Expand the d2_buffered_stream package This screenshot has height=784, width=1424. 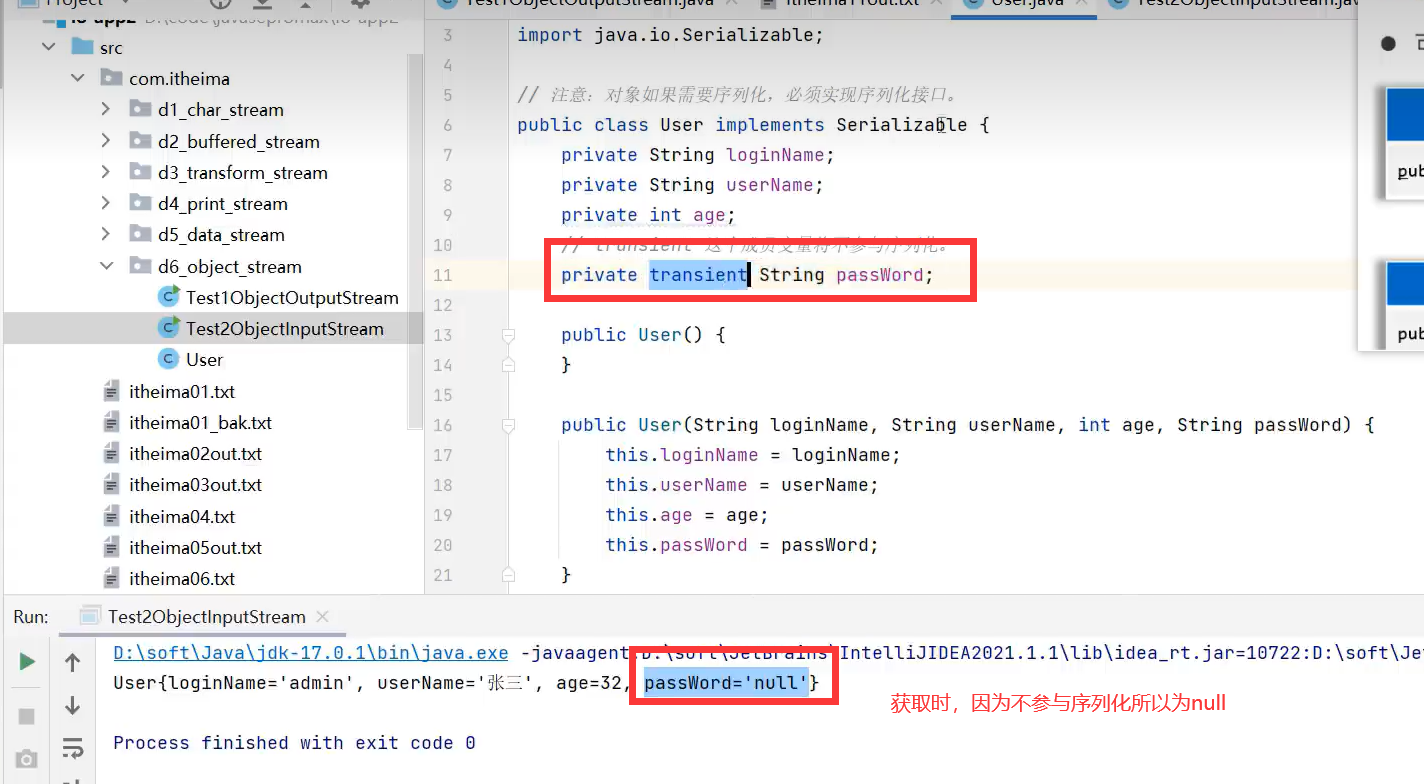click(x=106, y=141)
